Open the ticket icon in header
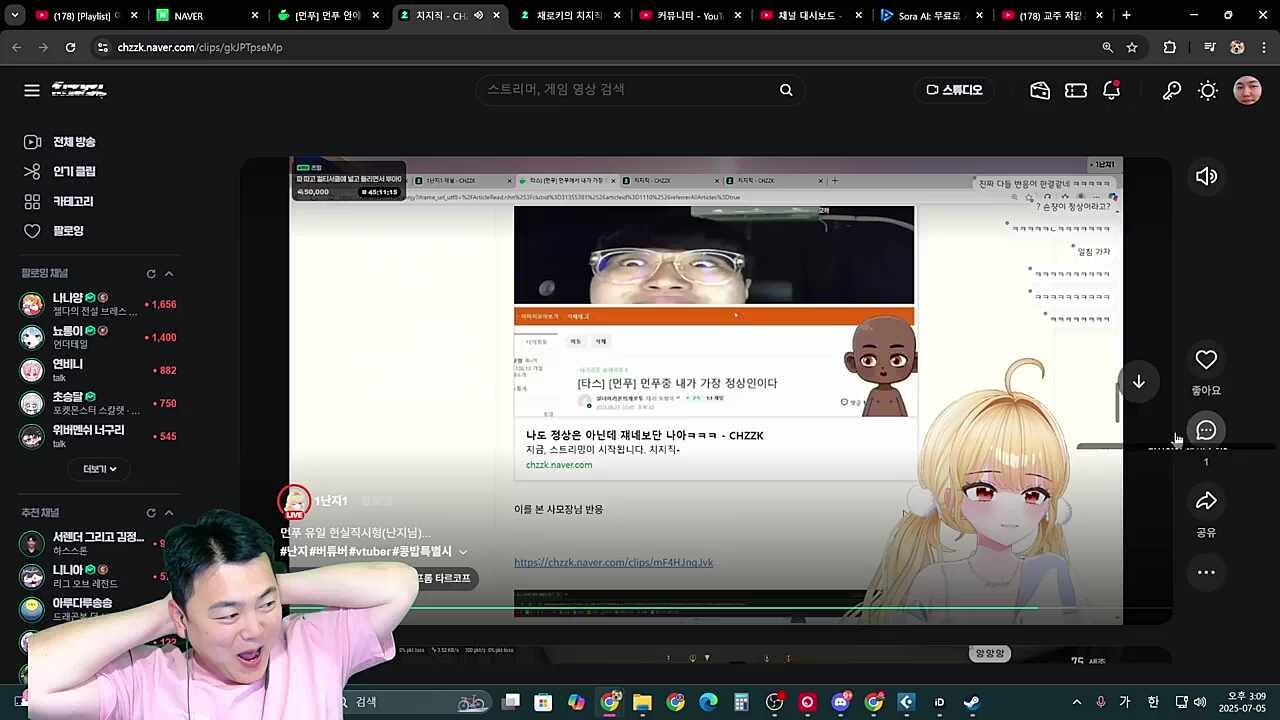This screenshot has width=1280, height=720. coord(1076,90)
